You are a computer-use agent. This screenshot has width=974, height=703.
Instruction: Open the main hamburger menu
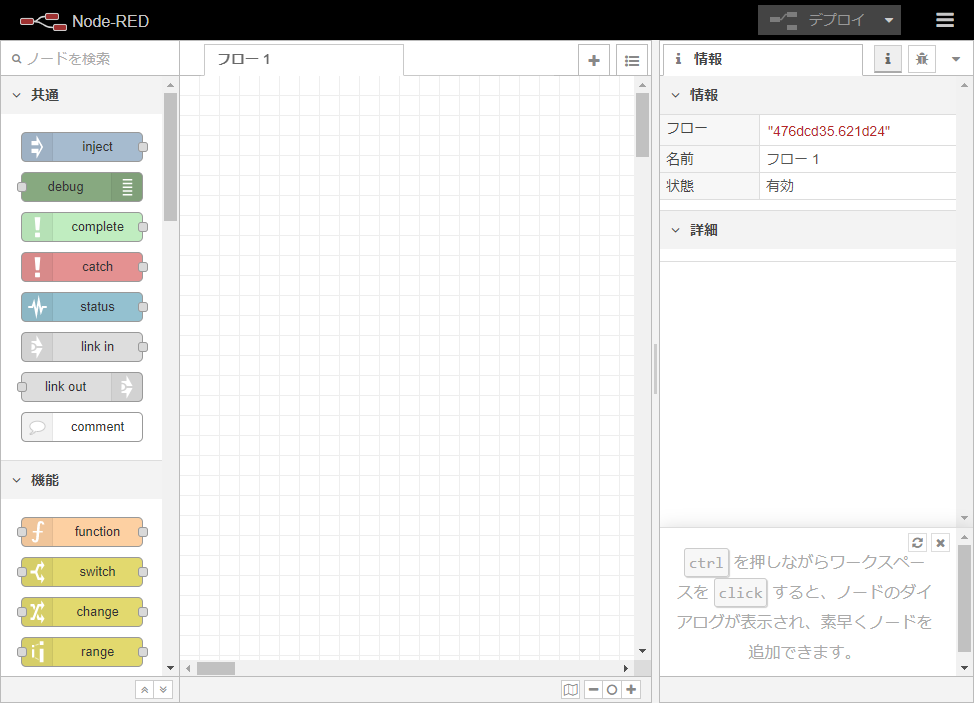944,19
